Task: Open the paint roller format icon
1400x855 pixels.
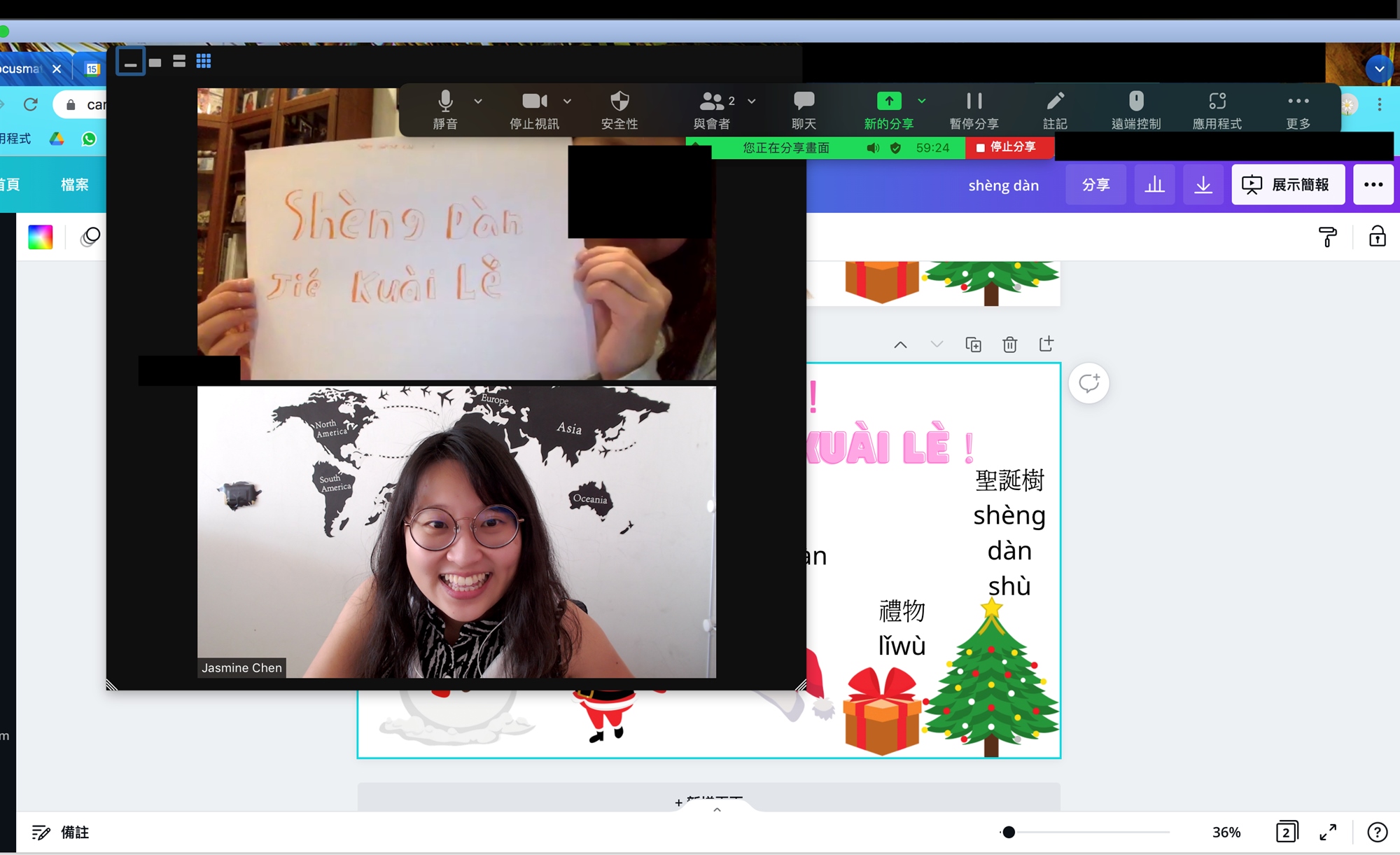Action: point(1327,237)
